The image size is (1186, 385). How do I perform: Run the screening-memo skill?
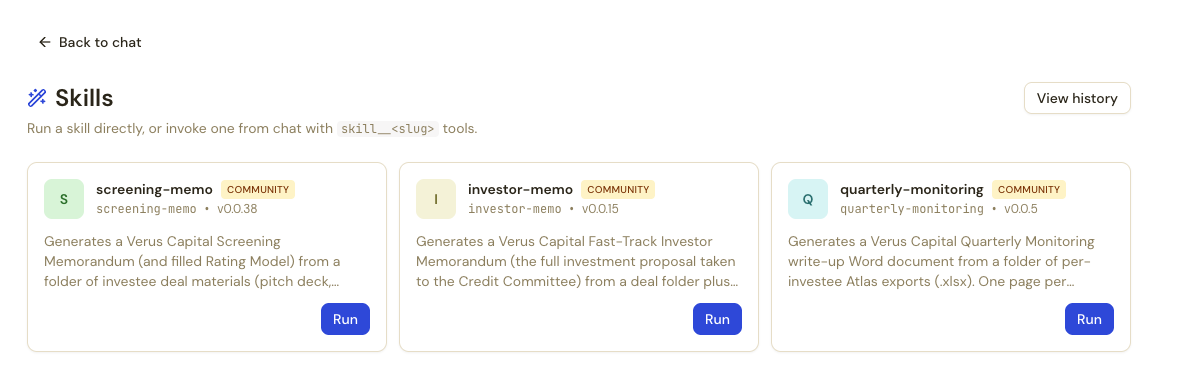coord(345,319)
